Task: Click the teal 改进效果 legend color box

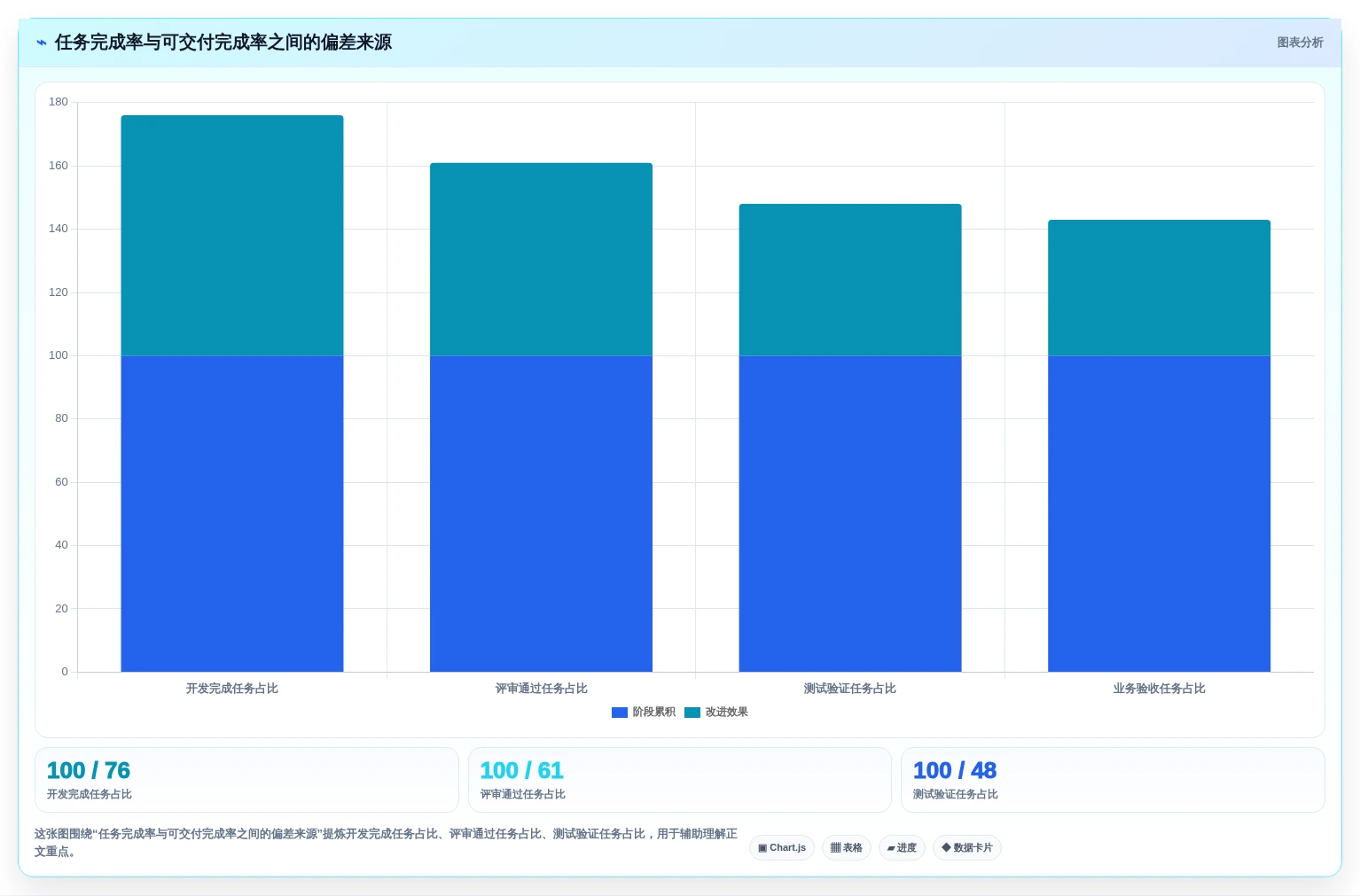Action: pyautogui.click(x=692, y=713)
